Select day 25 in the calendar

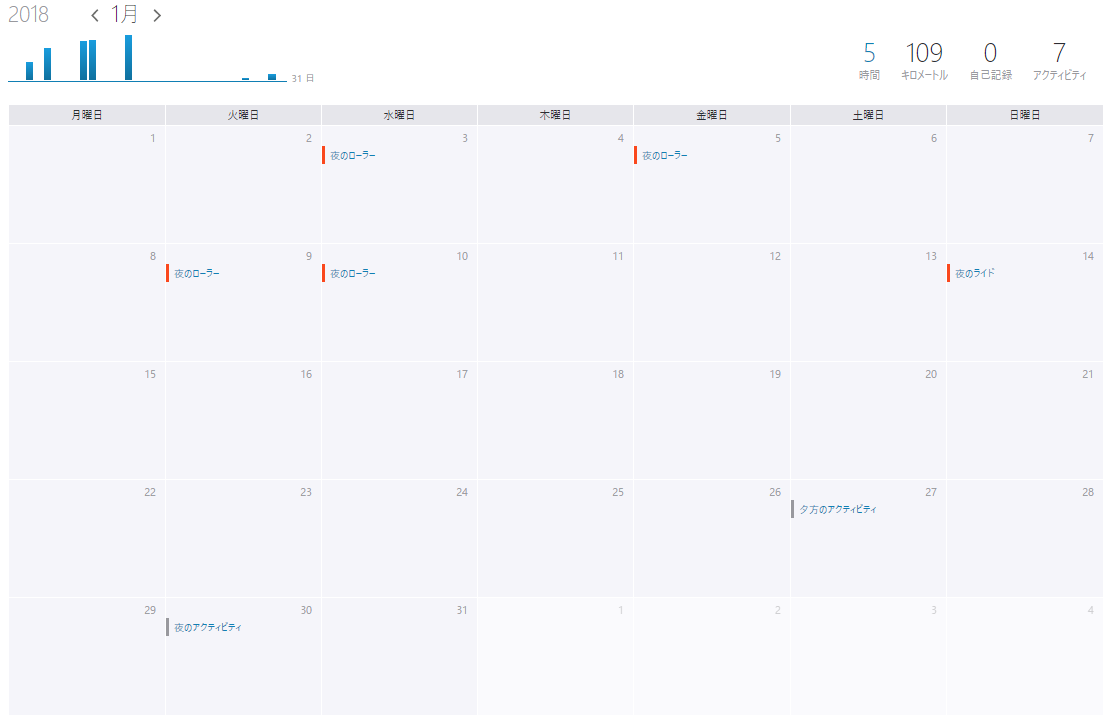555,538
